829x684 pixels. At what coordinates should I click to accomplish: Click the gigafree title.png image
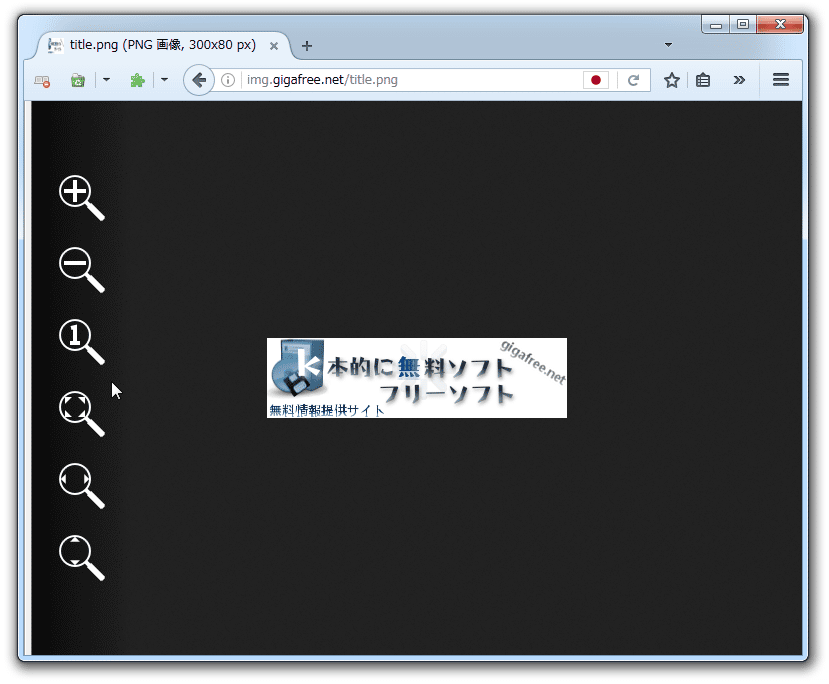click(x=417, y=378)
